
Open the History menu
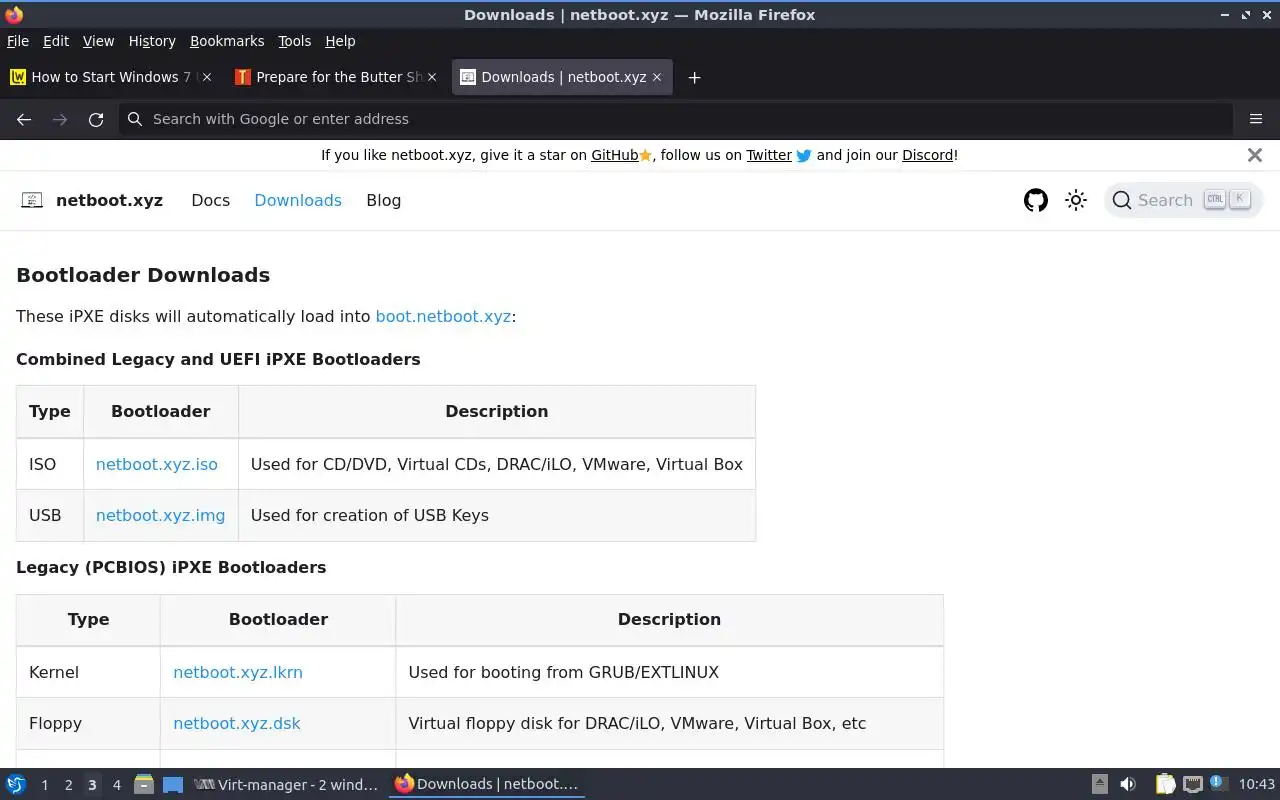(152, 41)
